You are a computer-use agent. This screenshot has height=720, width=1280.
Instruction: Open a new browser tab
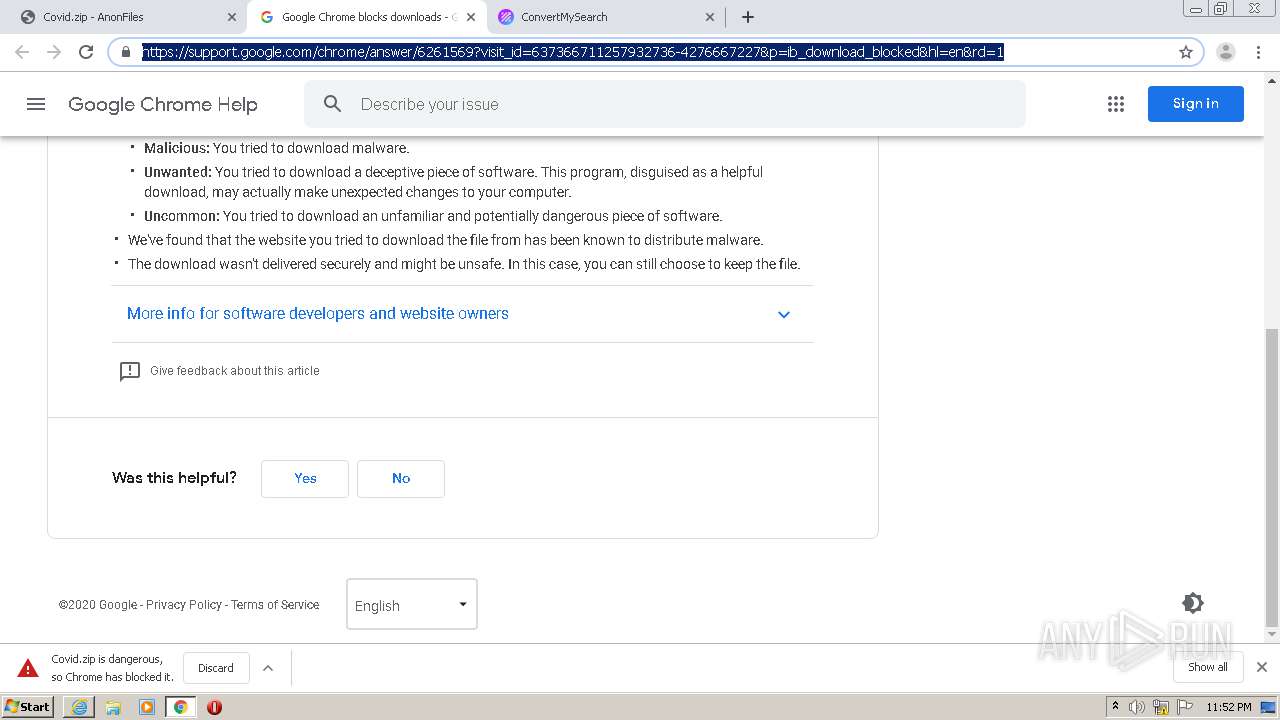pos(748,17)
